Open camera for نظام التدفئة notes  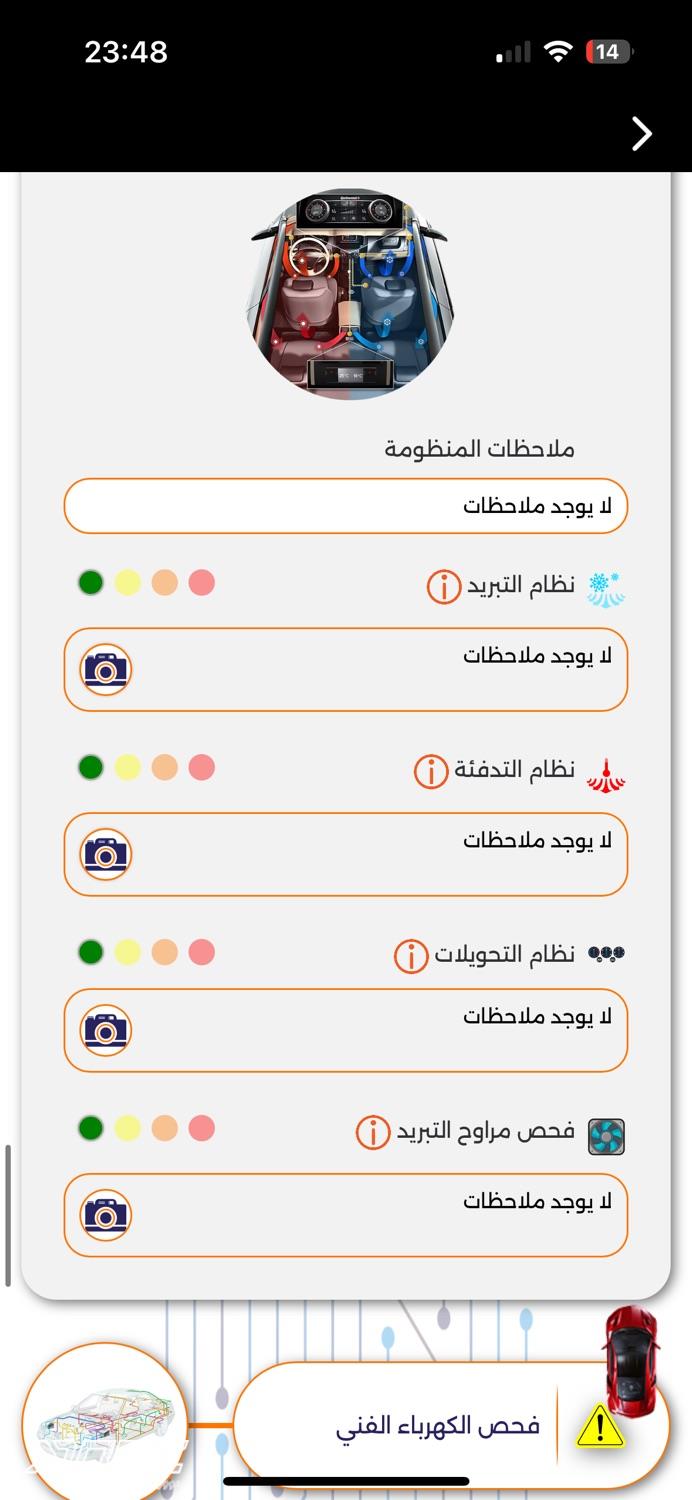pos(106,854)
